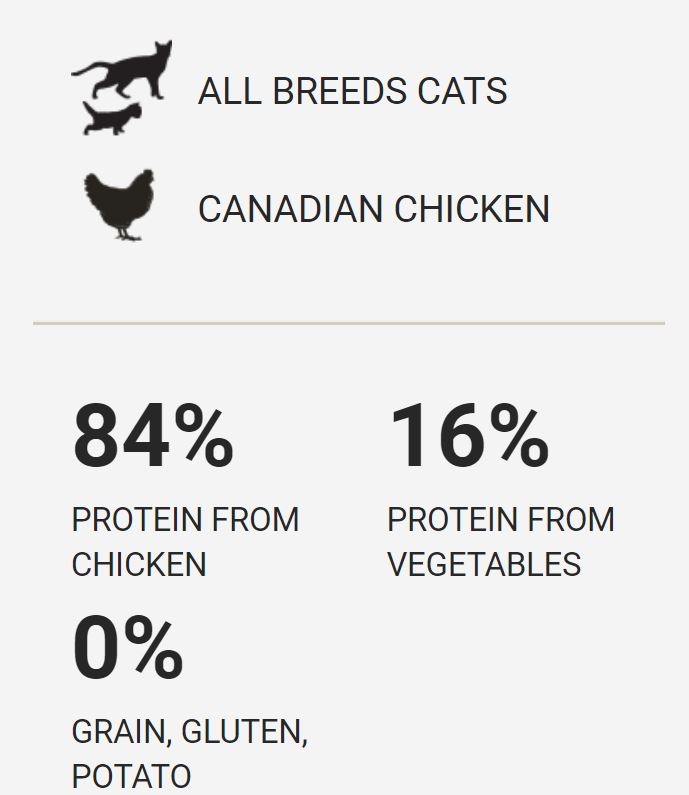Click the word CHICKEN below 84%

(139, 564)
